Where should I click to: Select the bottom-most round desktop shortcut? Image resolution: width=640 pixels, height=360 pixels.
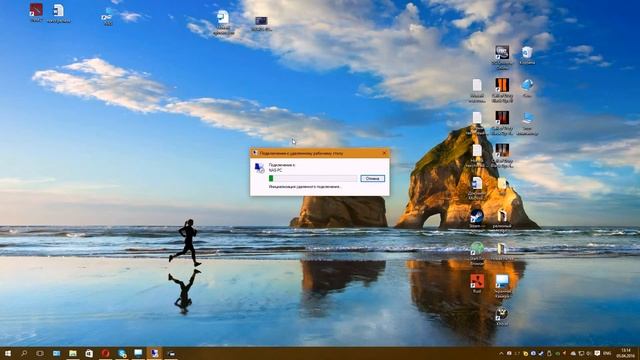(x=502, y=316)
